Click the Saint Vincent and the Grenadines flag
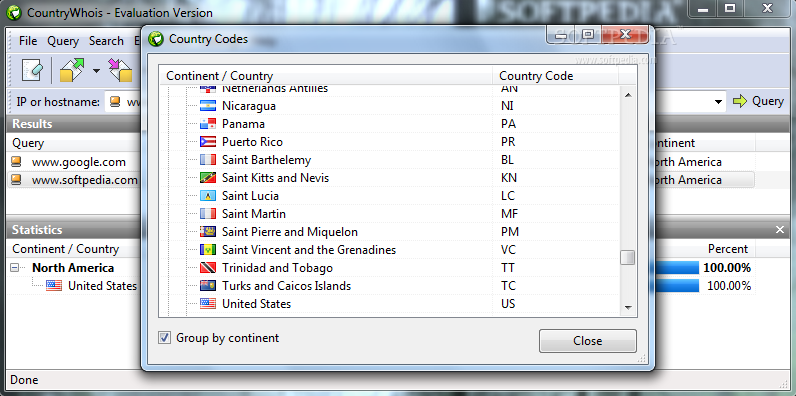Image resolution: width=796 pixels, height=396 pixels. [x=208, y=250]
